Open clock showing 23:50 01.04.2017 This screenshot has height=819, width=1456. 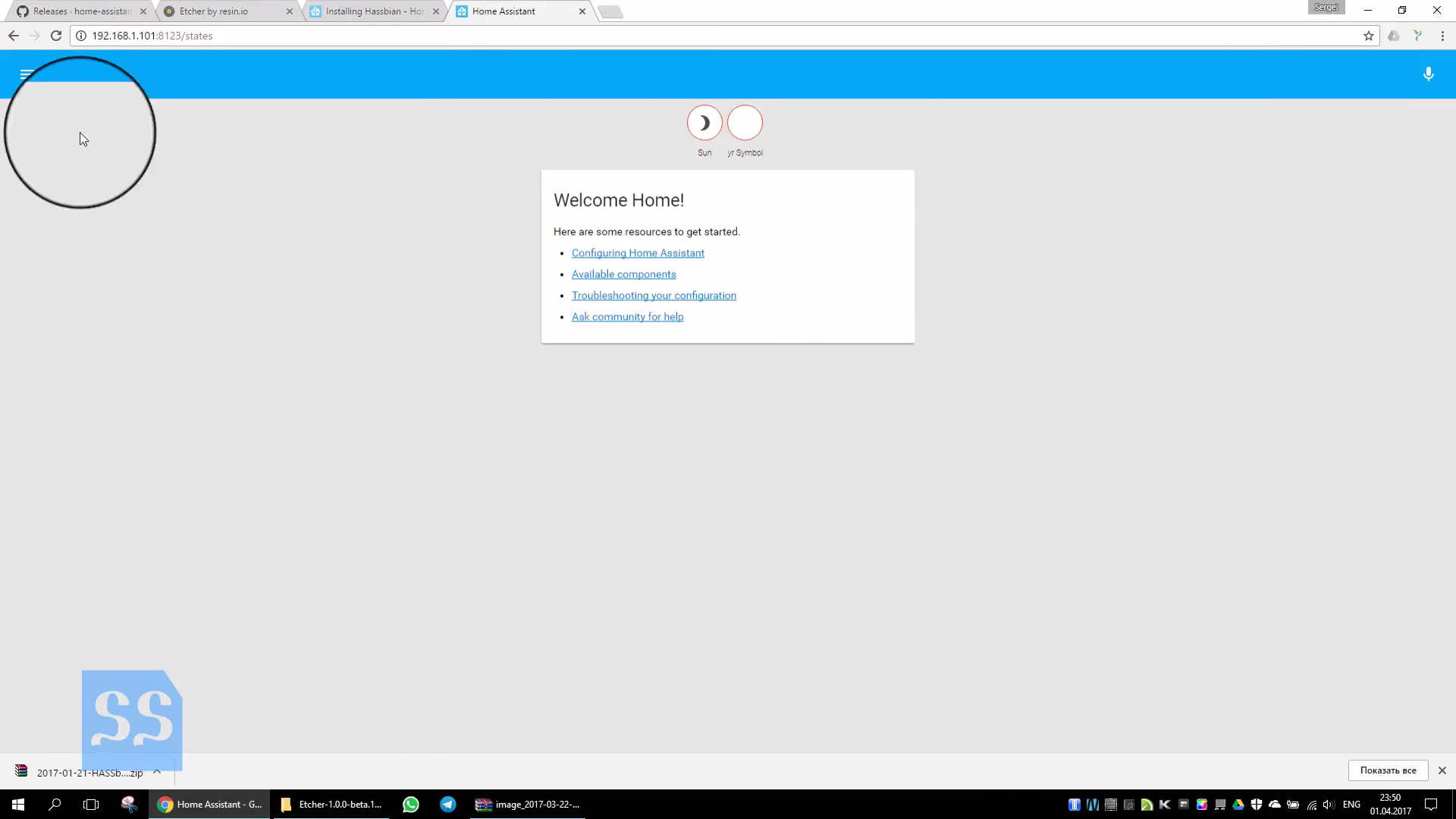pos(1390,805)
